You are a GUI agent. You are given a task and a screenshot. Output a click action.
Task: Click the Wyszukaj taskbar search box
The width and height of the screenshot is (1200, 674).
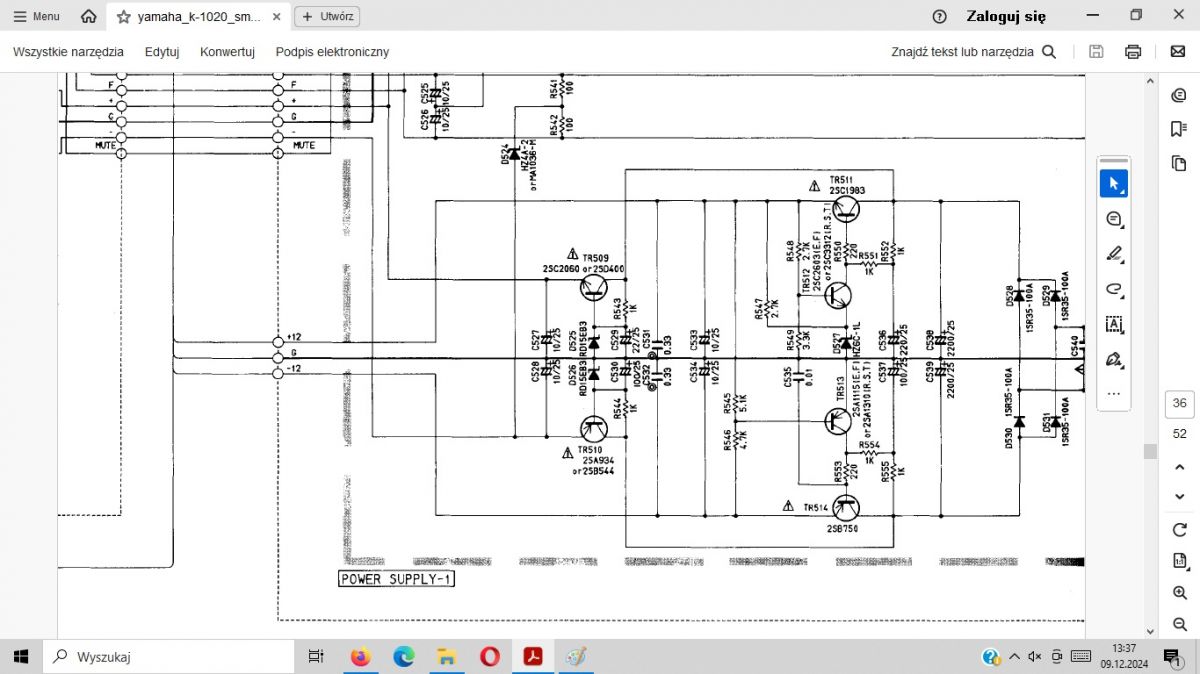[x=168, y=656]
